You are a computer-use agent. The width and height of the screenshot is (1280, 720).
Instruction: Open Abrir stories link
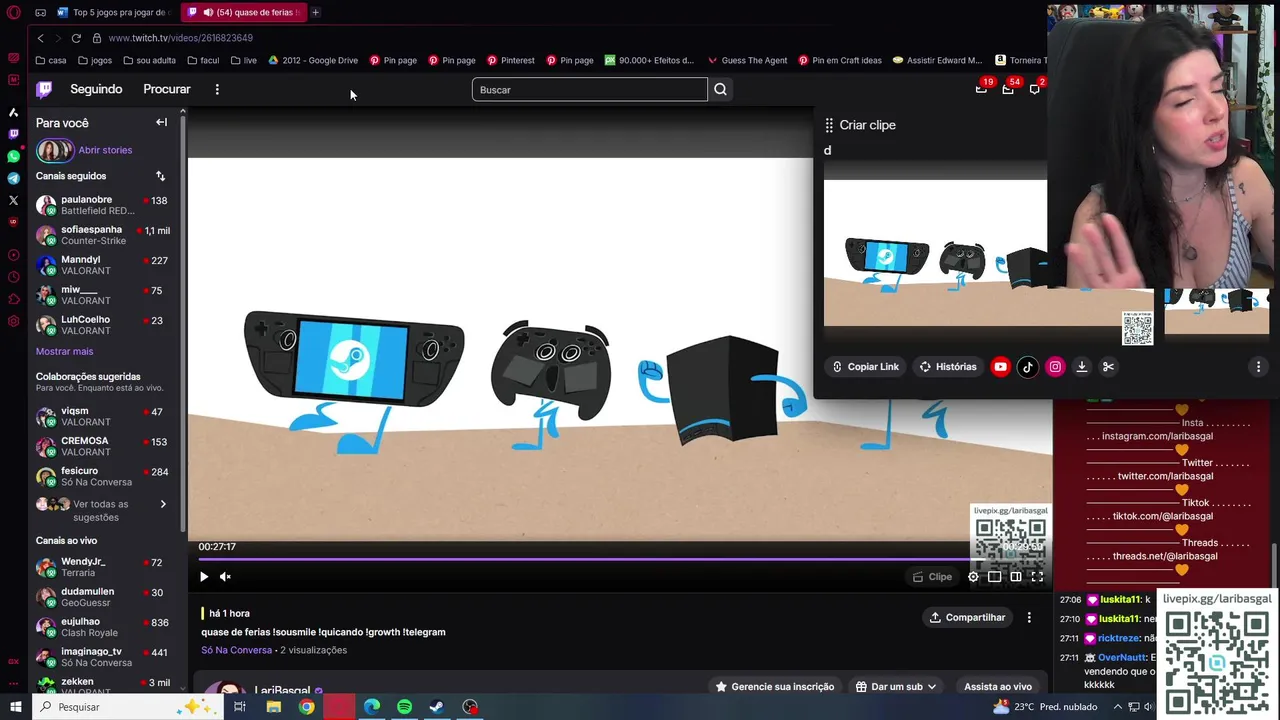coord(105,150)
